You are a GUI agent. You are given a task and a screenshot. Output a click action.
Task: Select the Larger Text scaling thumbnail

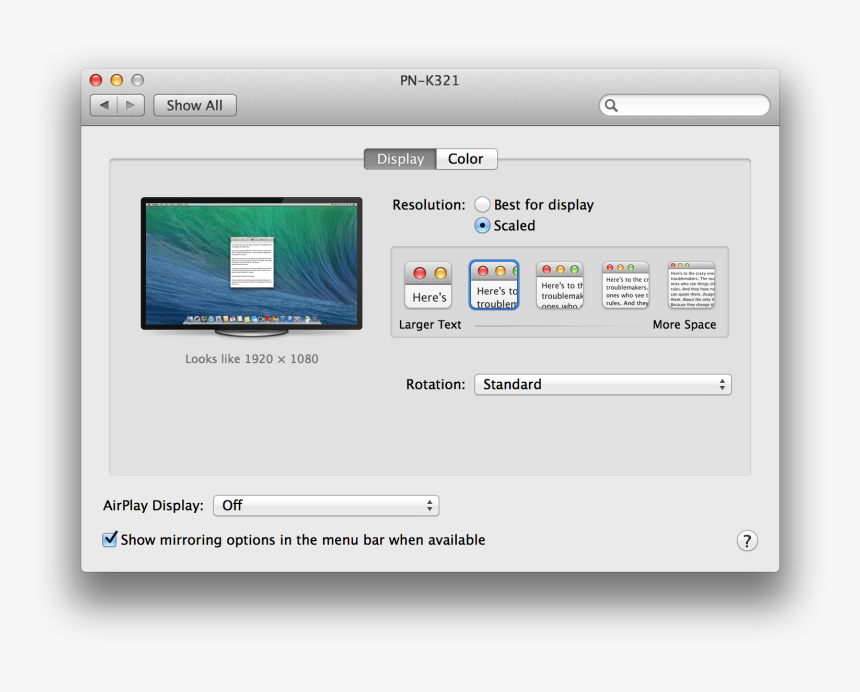point(428,285)
